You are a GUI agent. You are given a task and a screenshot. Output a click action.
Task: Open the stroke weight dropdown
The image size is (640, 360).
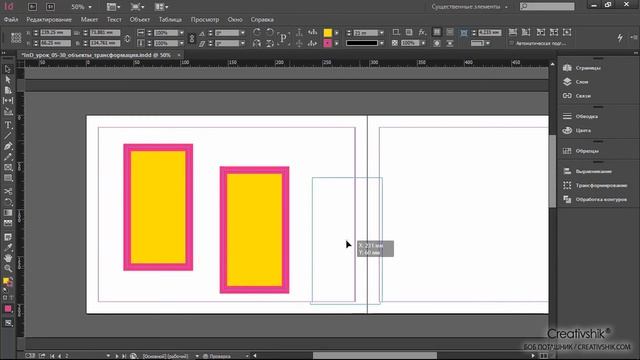point(382,33)
